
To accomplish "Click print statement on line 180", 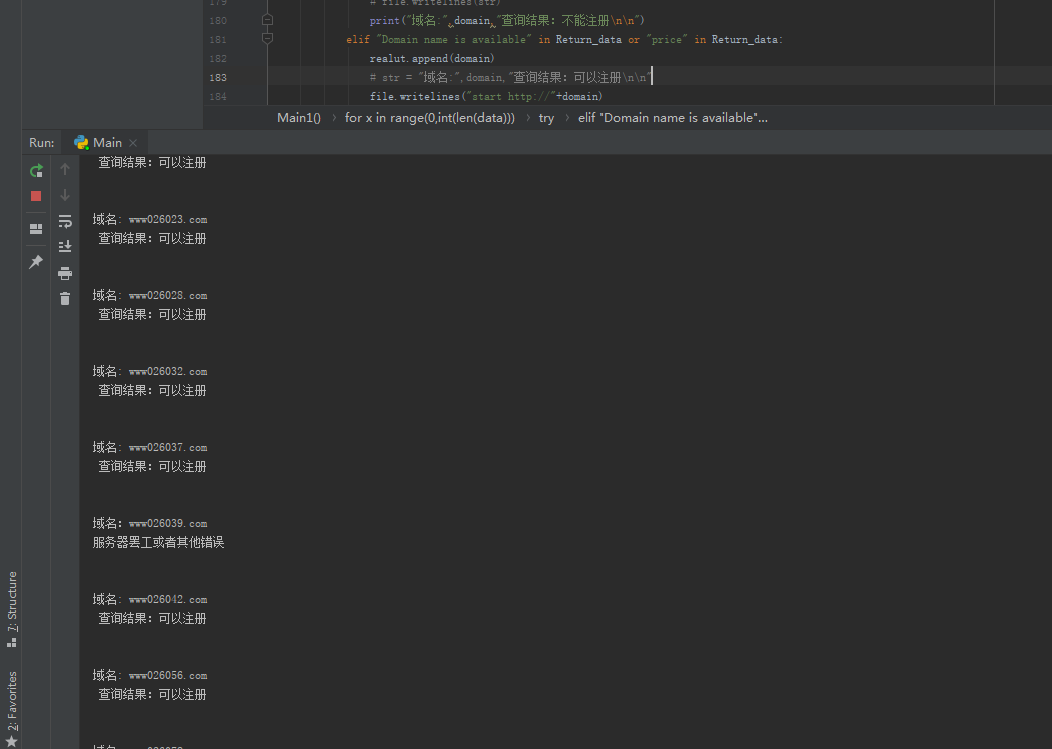I will pos(507,20).
